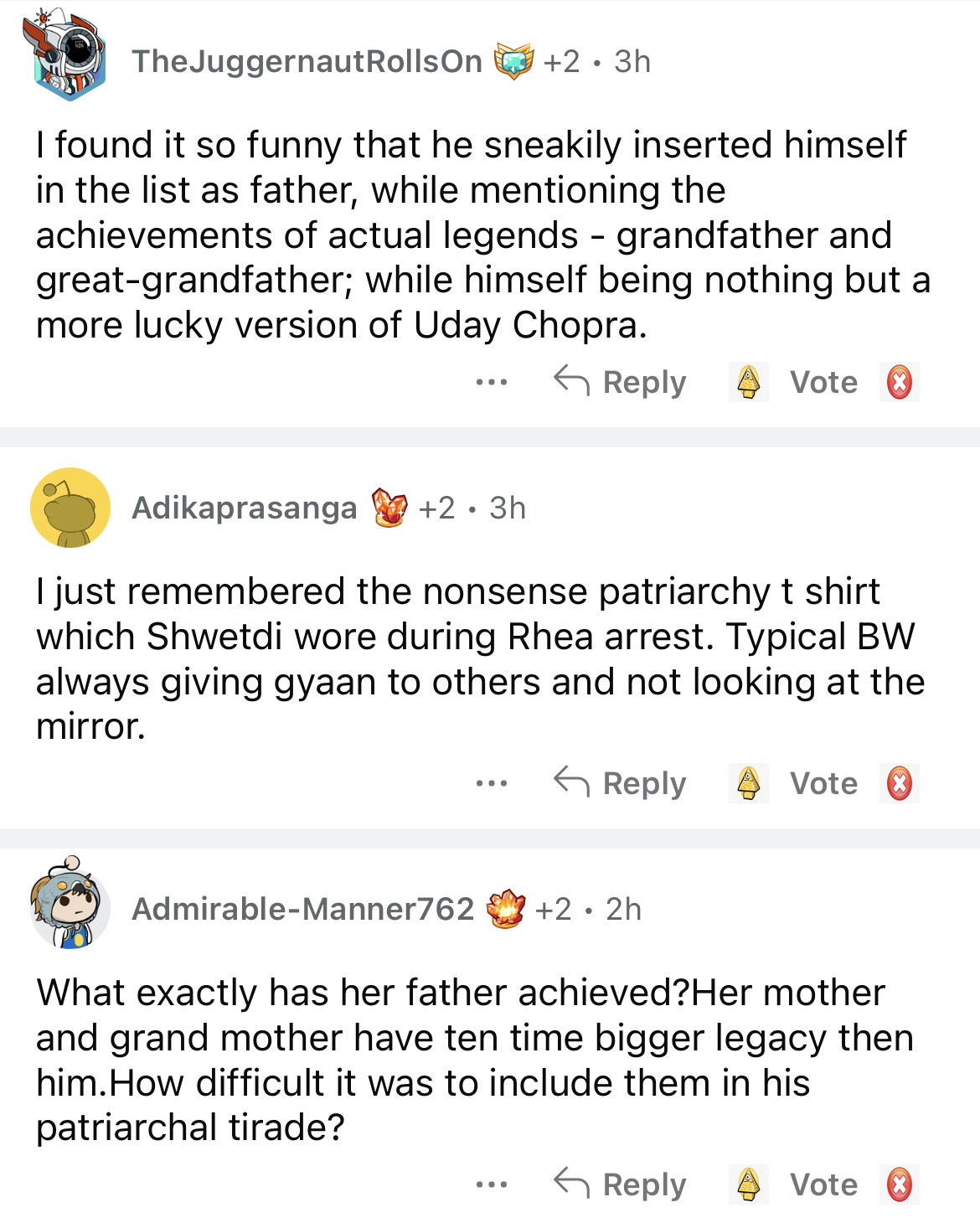Open more options for TheJuggernautRollsOn's comment
This screenshot has height=1223, width=980.
point(491,382)
